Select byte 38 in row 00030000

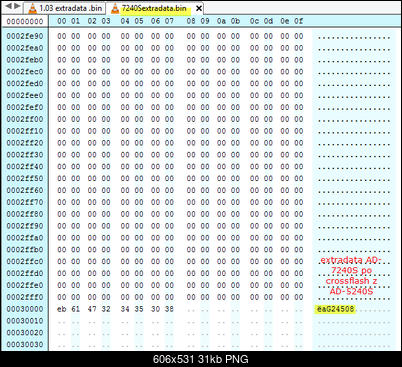point(169,309)
